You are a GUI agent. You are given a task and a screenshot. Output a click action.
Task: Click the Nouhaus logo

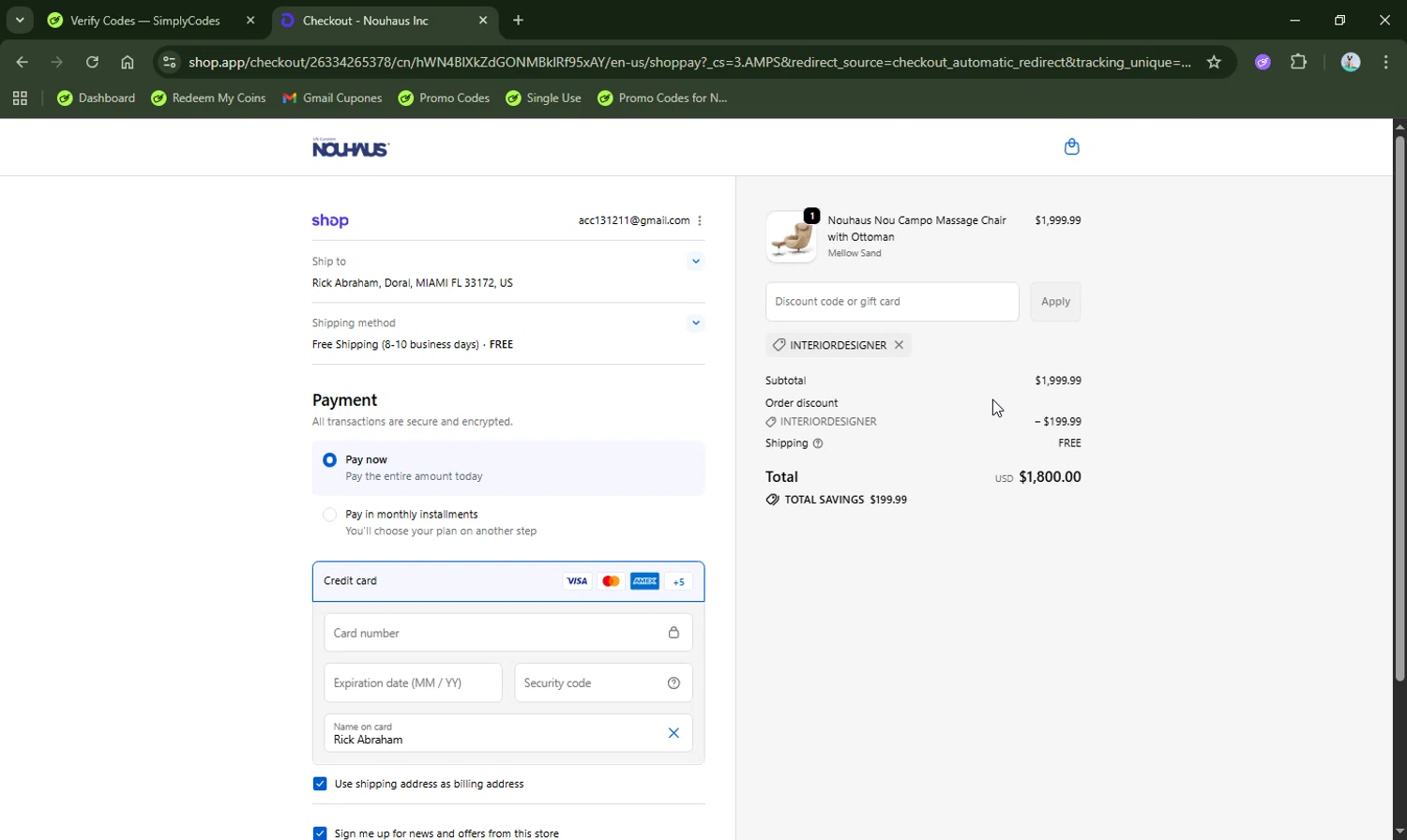[351, 147]
